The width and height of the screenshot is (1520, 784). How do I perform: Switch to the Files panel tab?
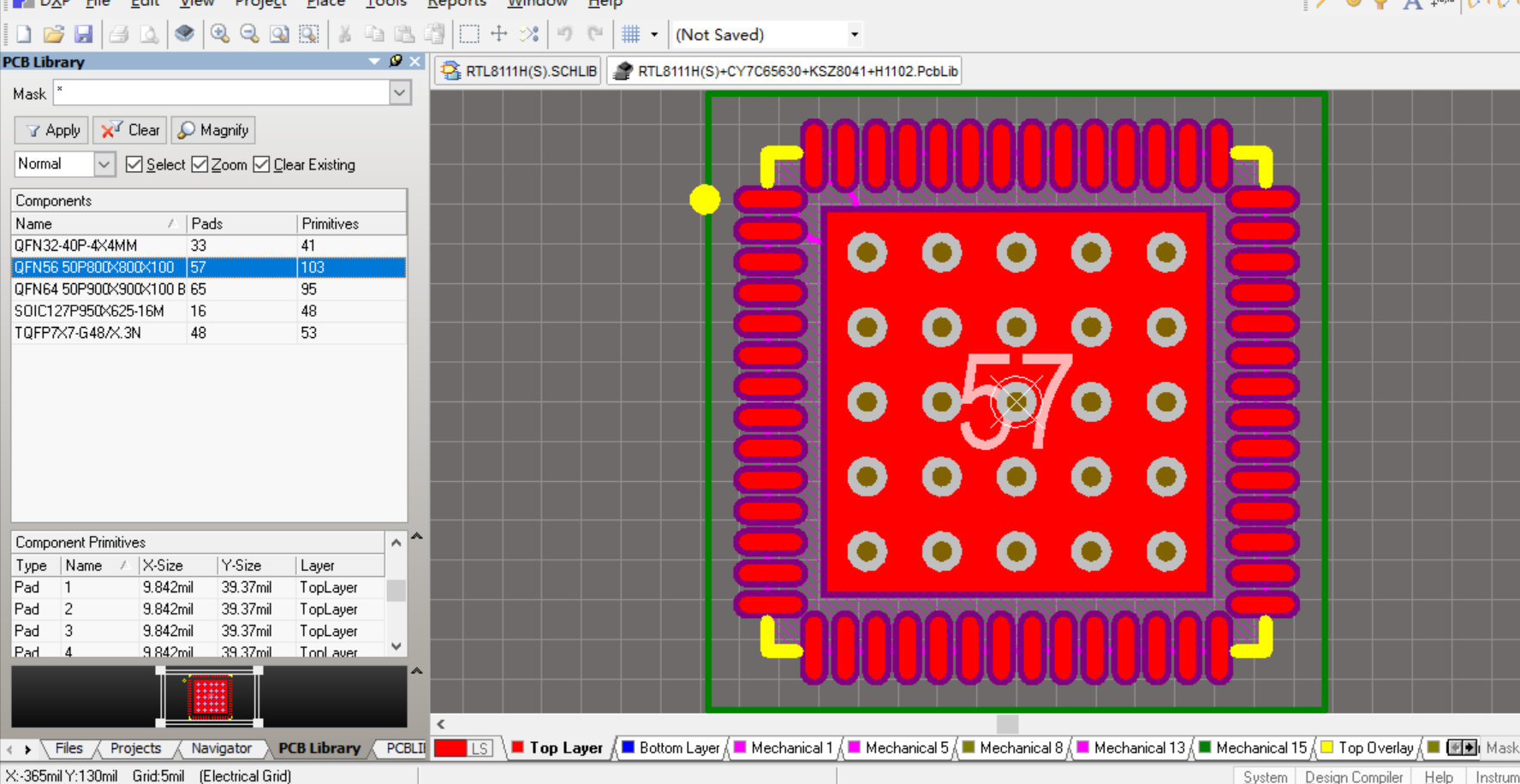69,748
